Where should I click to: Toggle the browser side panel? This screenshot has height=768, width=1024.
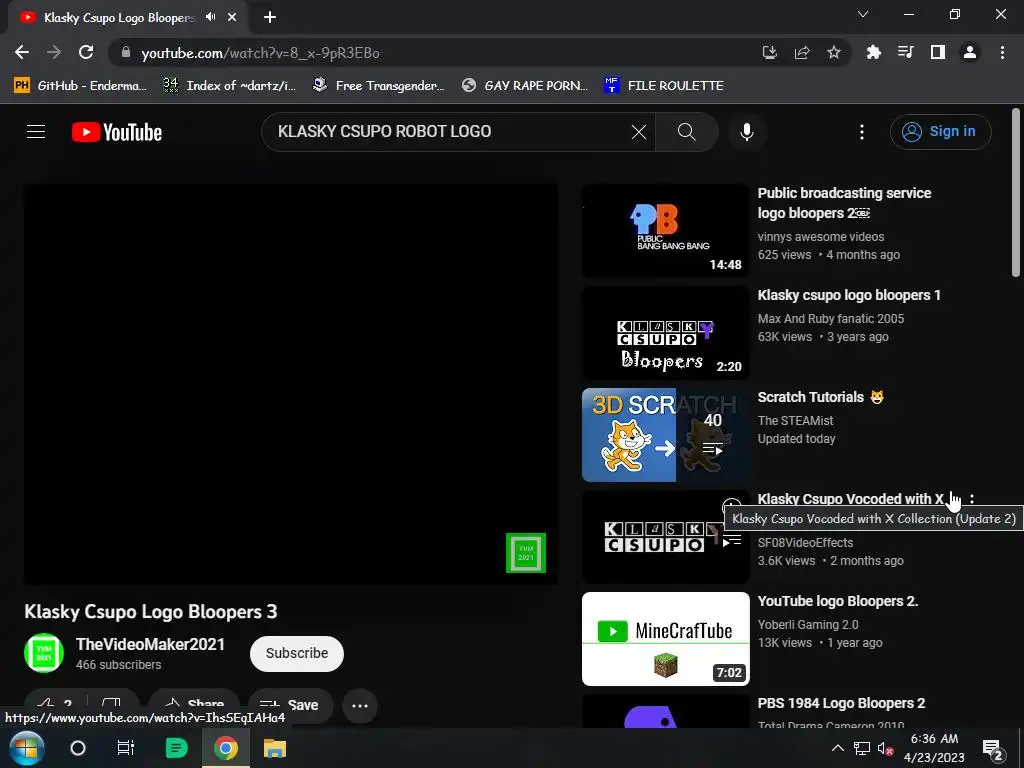point(938,52)
